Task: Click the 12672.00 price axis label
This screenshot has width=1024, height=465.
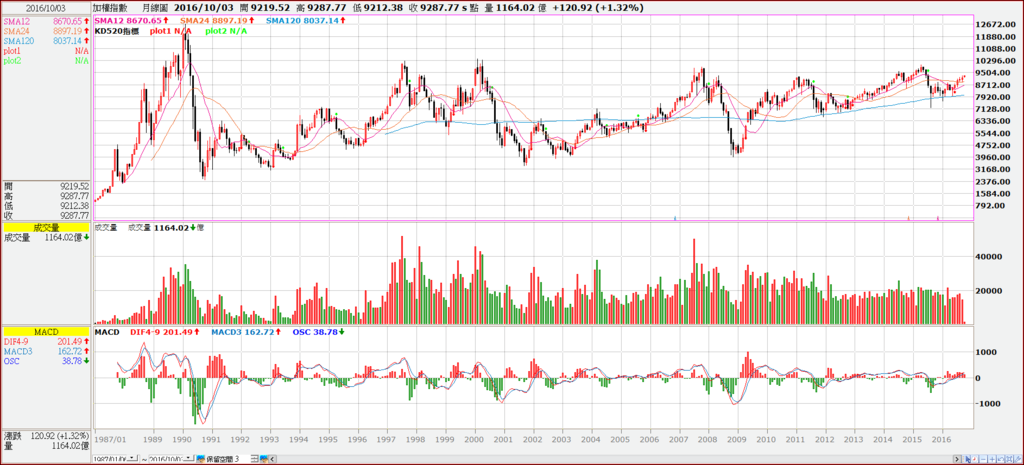Action: 997,25
